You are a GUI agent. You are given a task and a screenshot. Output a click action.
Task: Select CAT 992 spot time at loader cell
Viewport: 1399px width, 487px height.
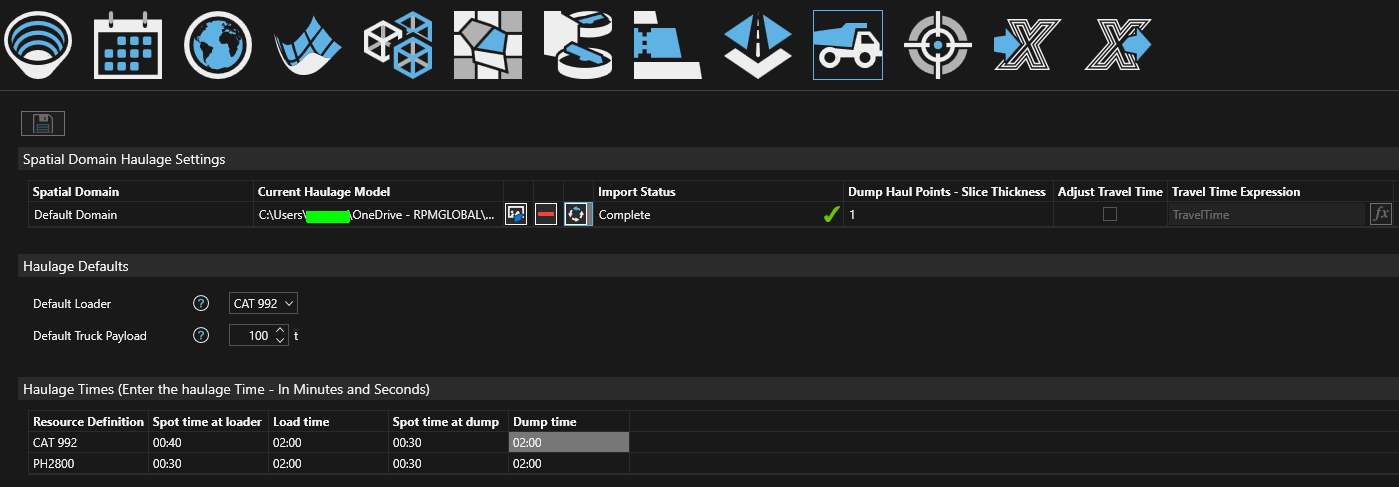208,442
